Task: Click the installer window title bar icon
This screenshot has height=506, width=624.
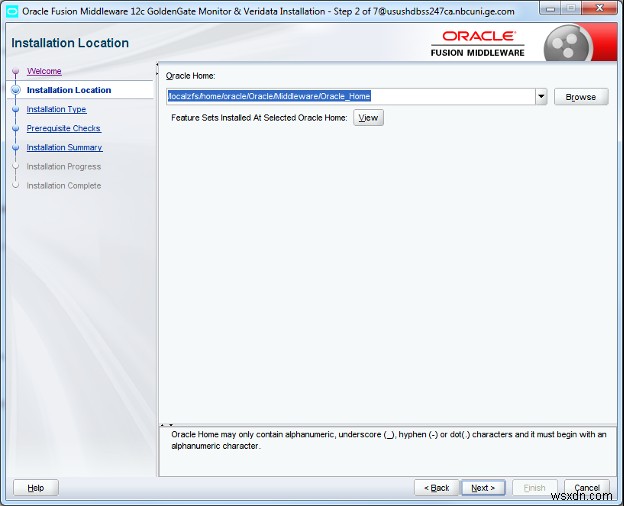Action: (12, 11)
